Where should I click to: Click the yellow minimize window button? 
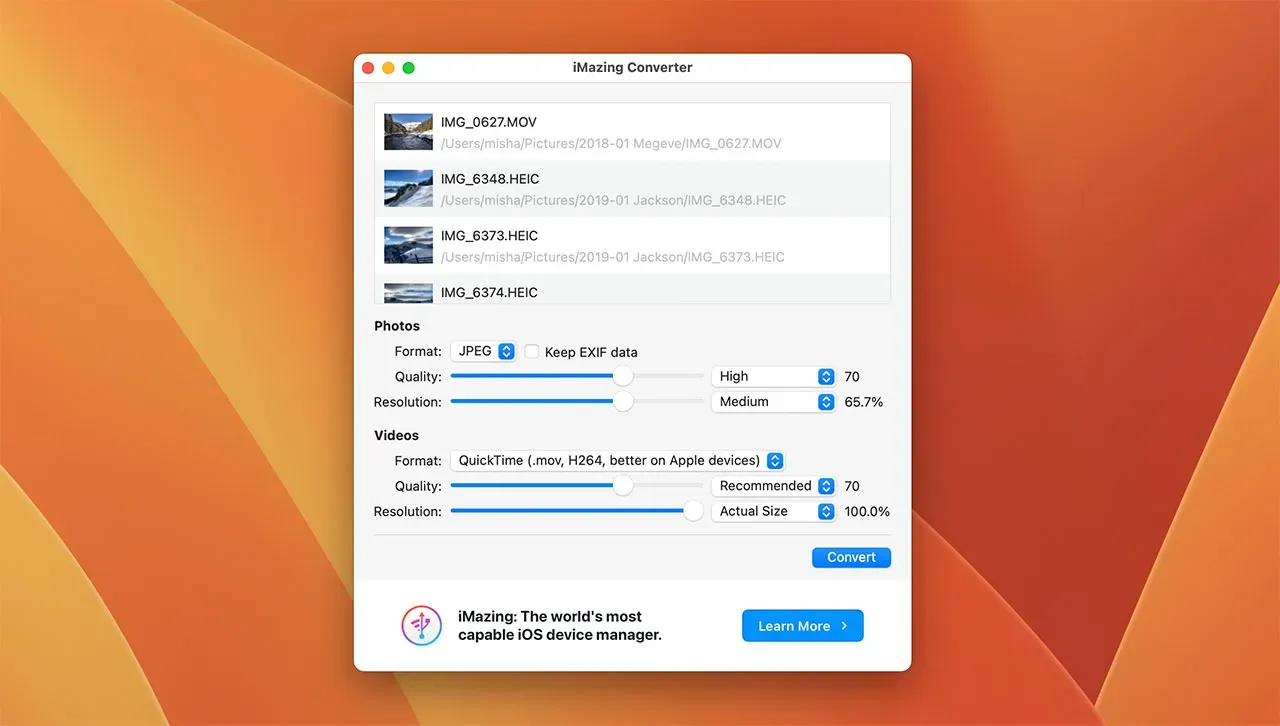coord(388,68)
